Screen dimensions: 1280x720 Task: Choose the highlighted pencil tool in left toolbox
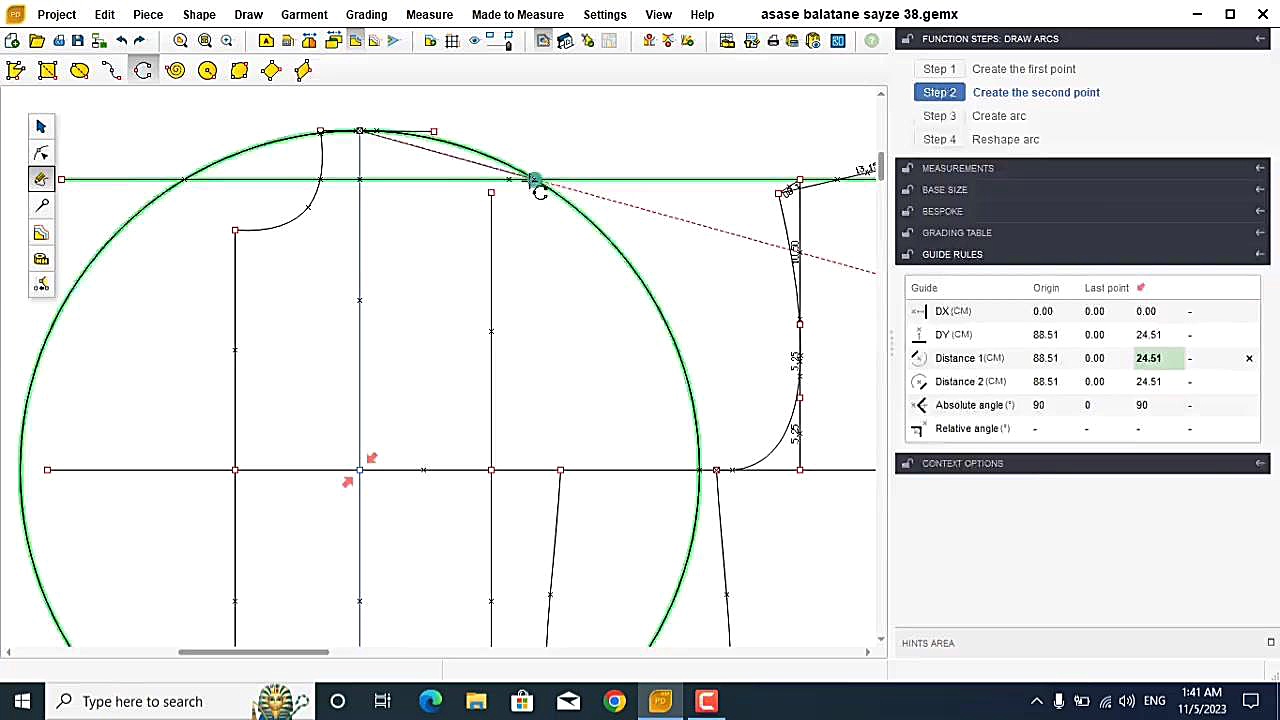[41, 179]
